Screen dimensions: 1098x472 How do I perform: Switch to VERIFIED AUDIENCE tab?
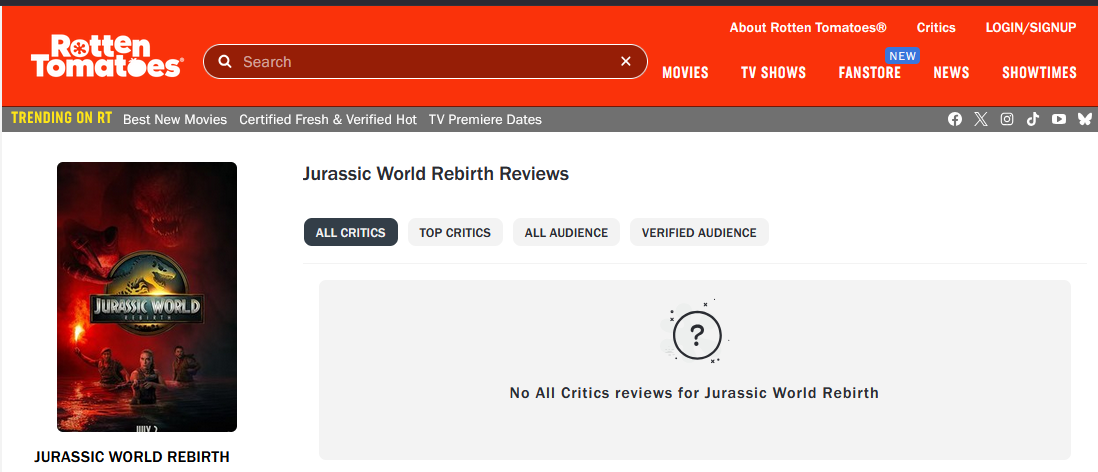tap(699, 232)
